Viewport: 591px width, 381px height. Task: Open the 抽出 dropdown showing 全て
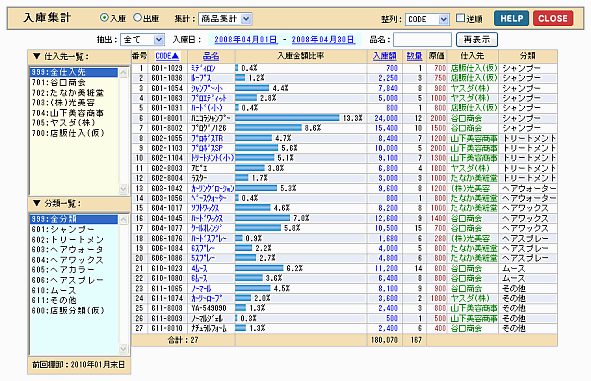(142, 39)
